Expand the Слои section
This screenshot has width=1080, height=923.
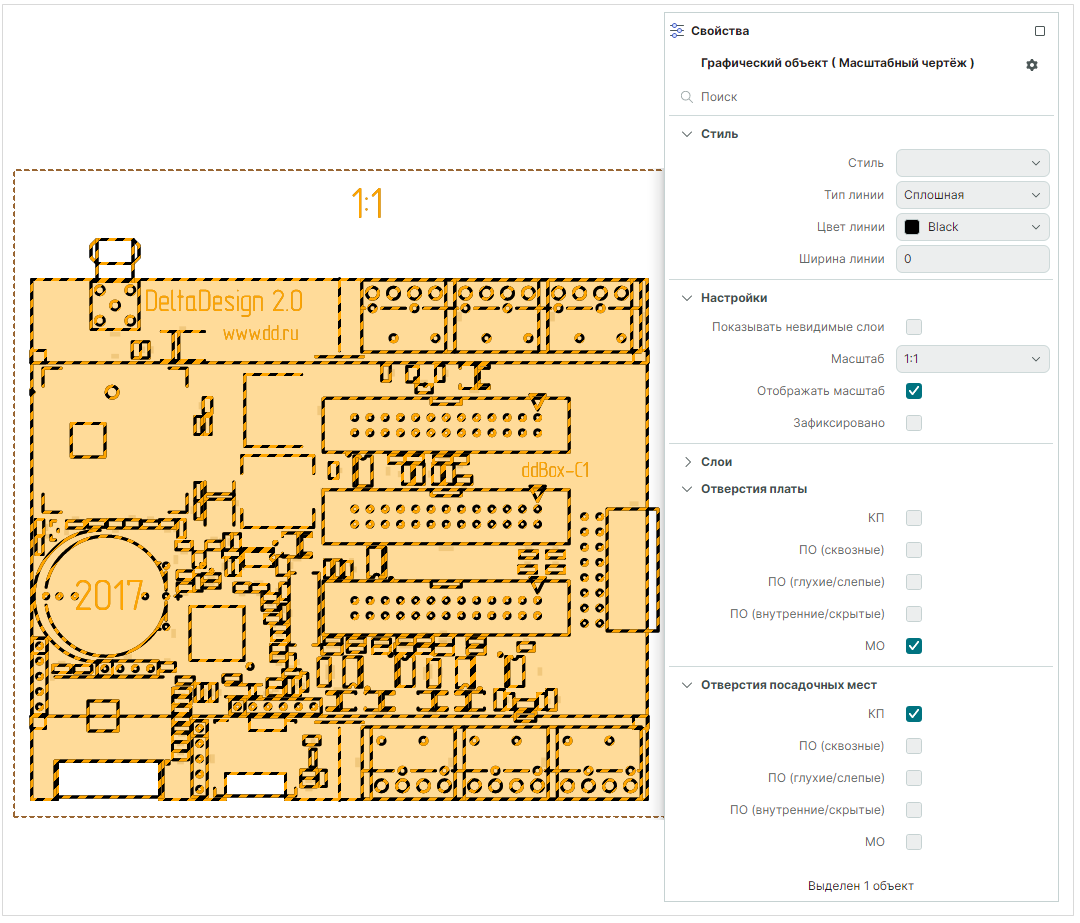click(x=687, y=462)
